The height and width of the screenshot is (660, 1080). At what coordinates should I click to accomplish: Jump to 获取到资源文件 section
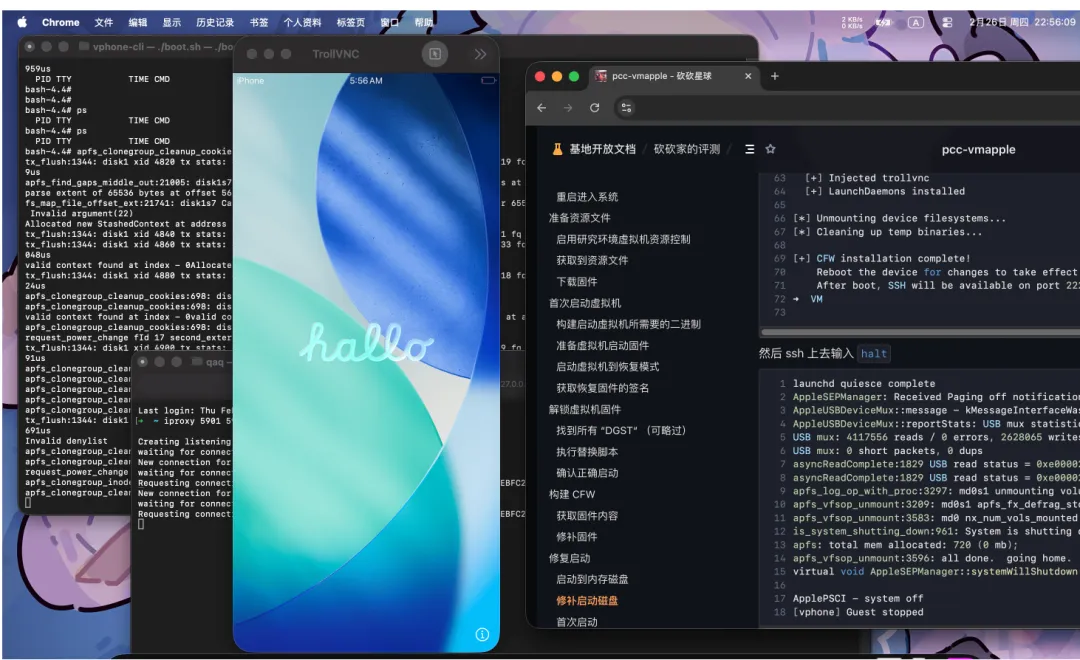592,260
